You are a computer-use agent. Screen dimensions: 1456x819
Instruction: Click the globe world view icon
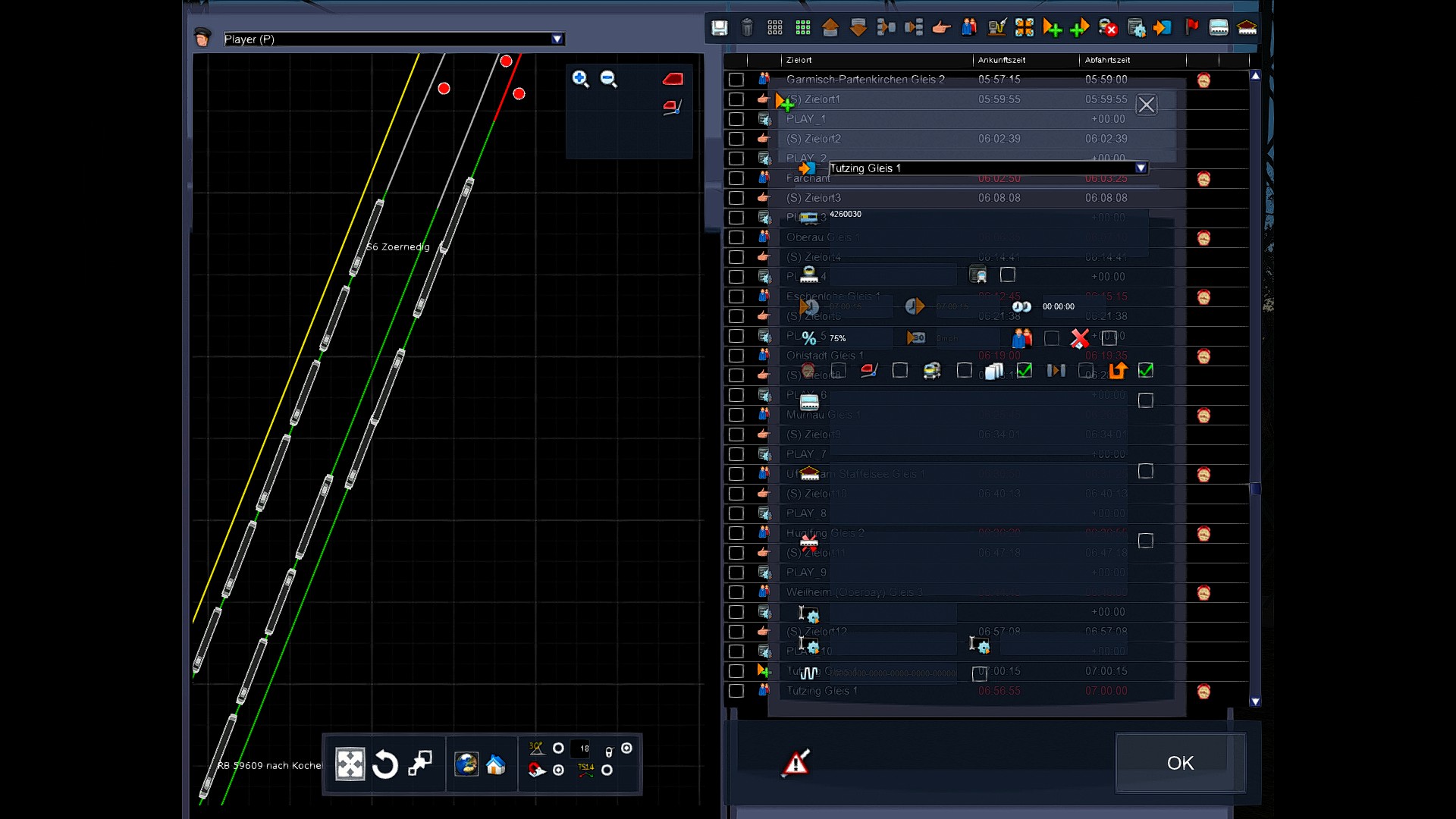(466, 764)
